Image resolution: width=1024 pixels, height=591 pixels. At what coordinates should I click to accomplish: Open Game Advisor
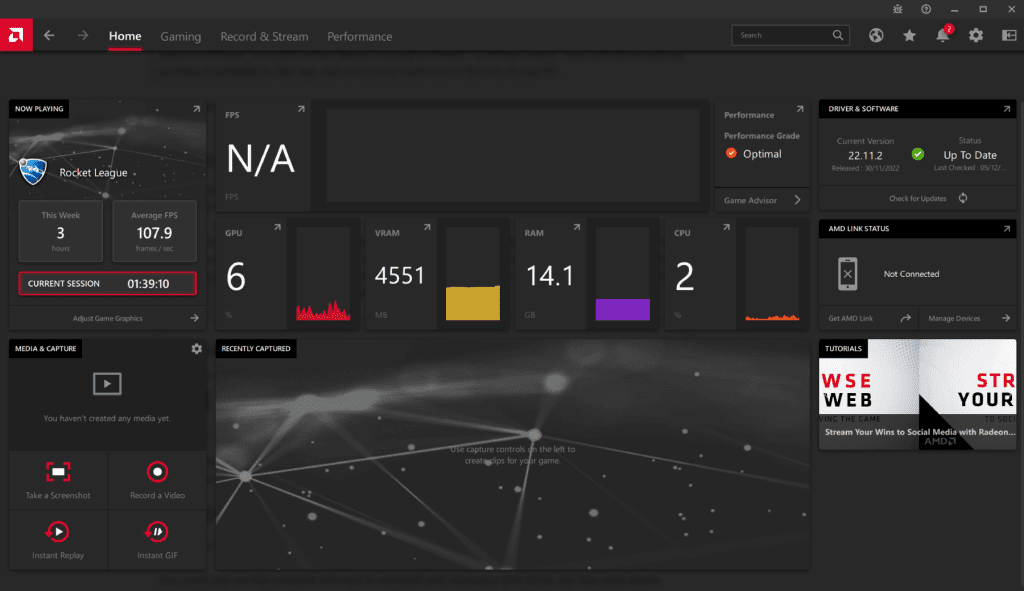[761, 200]
